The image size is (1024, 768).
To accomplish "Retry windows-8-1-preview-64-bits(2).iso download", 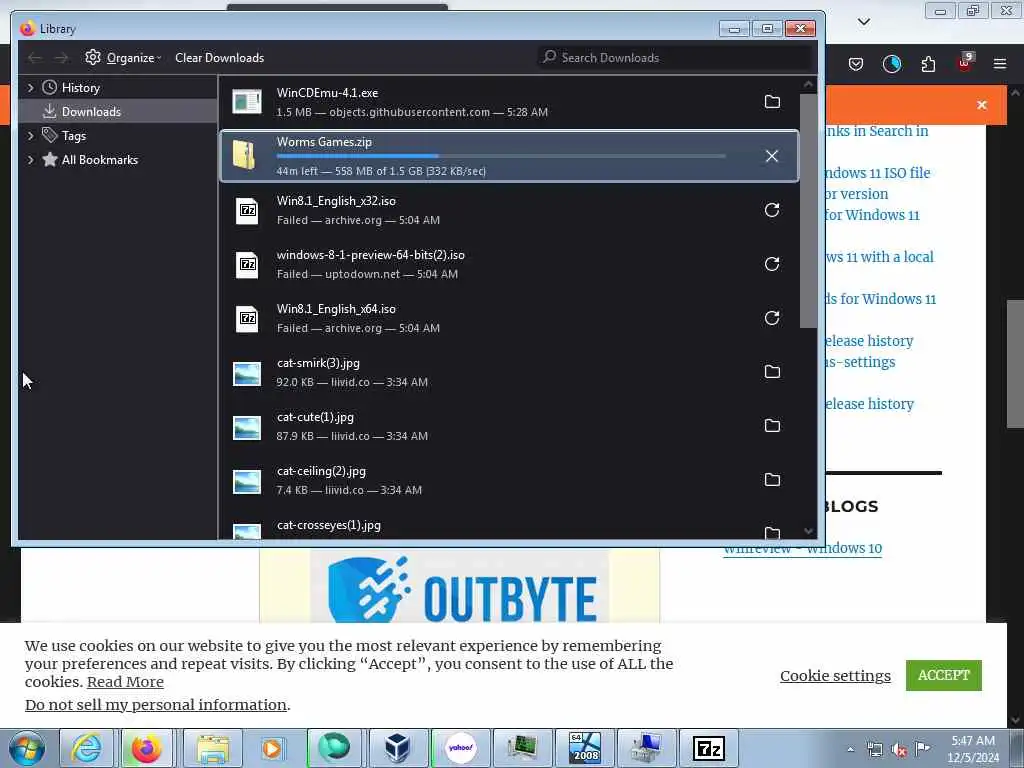I will pos(772,264).
